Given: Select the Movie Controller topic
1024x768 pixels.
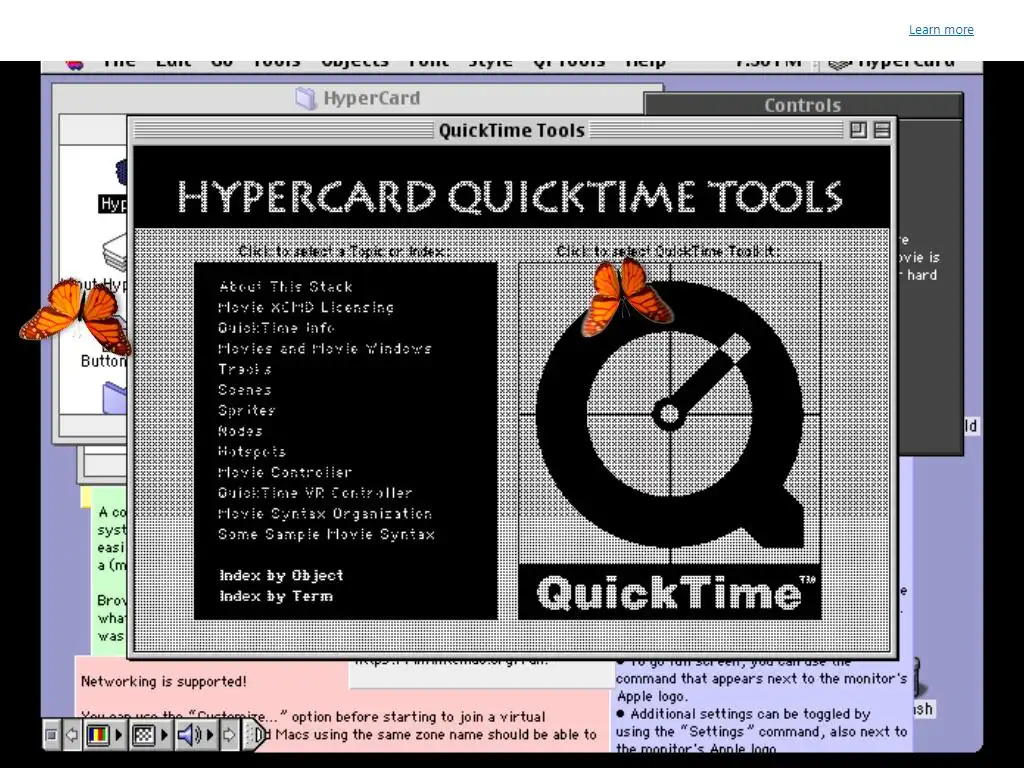Looking at the screenshot, I should pos(285,472).
